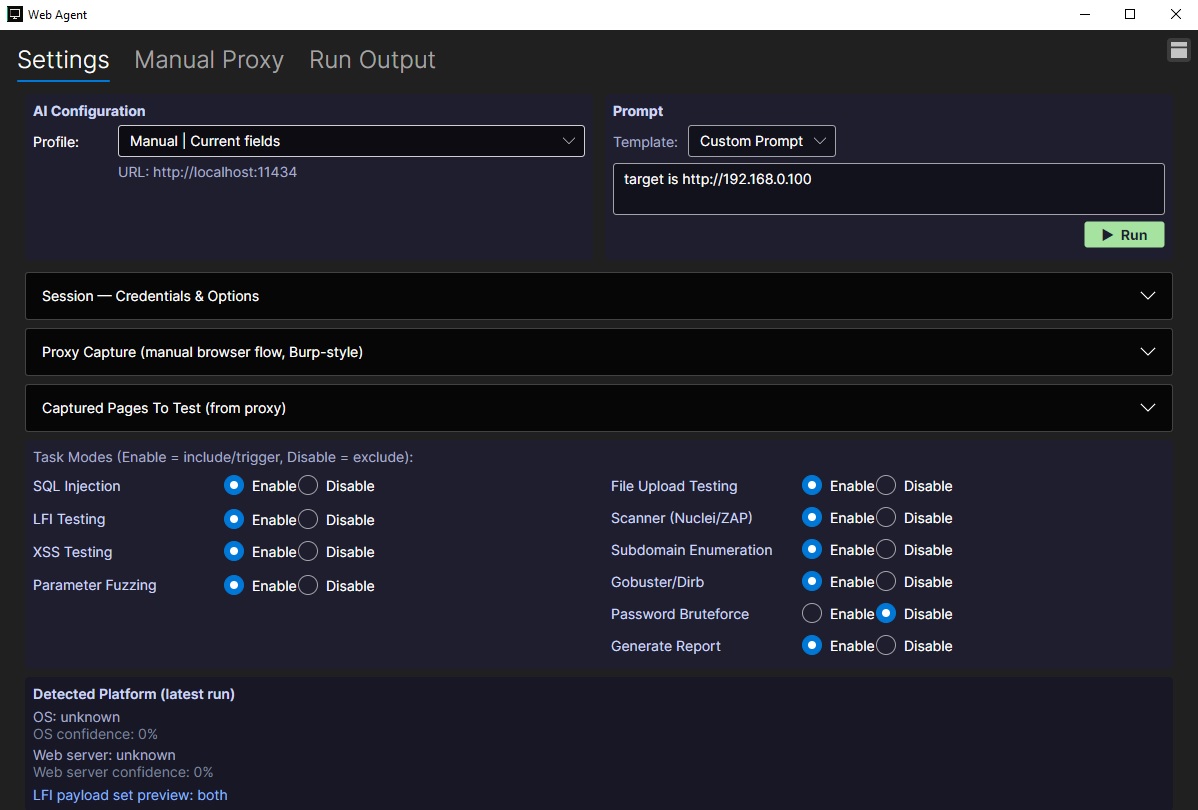Viewport: 1198px width, 810px height.
Task: Expand Captured Pages To Test section
Action: coord(599,408)
